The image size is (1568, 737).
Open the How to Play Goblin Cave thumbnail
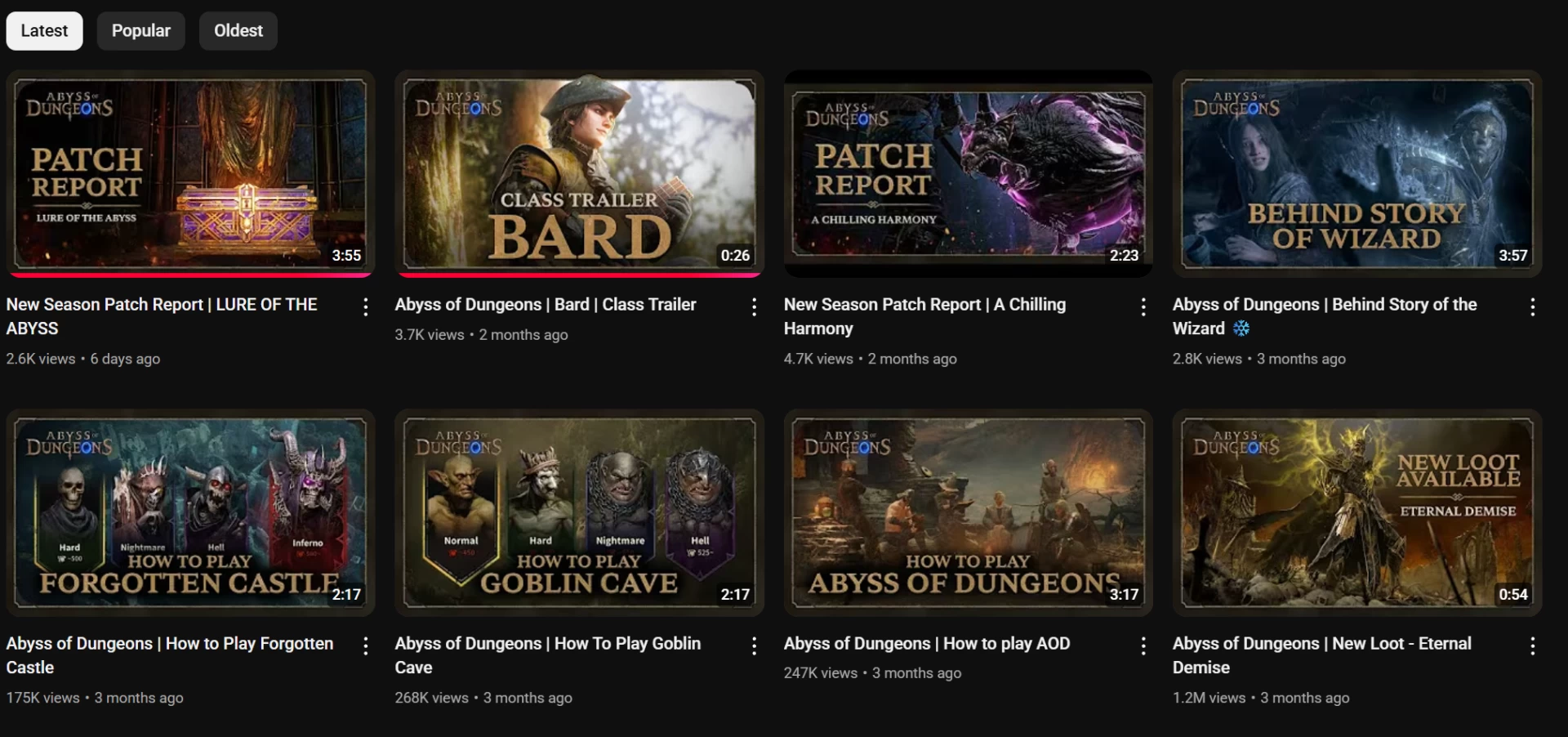click(x=579, y=512)
